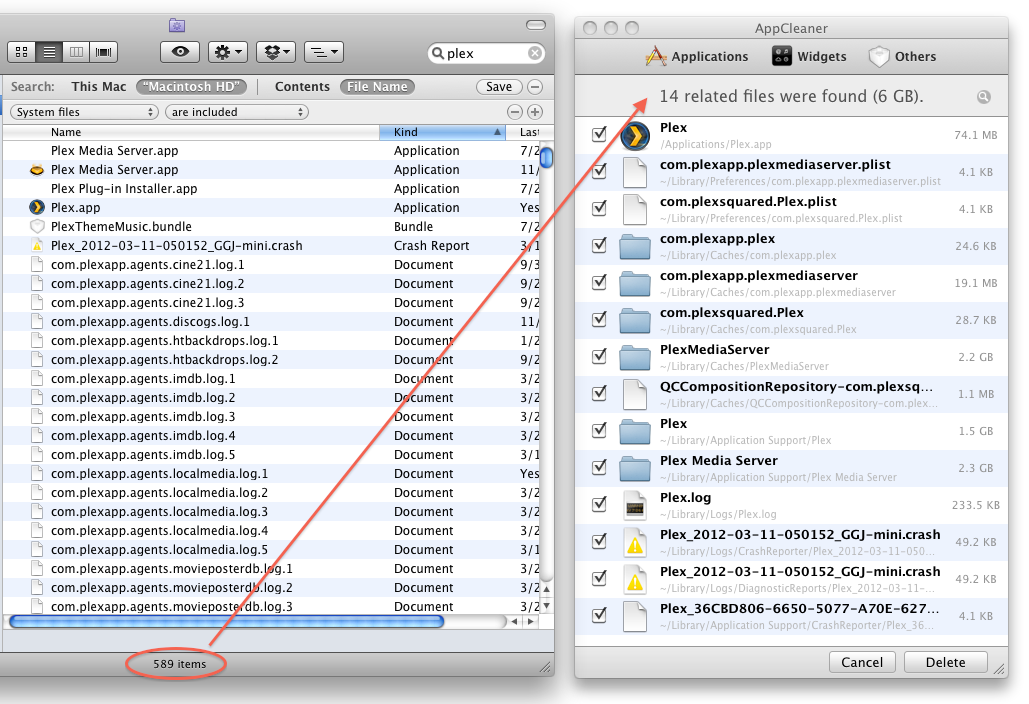The image size is (1029, 704).
Task: Click the AppCleaner results search icon
Action: (983, 97)
